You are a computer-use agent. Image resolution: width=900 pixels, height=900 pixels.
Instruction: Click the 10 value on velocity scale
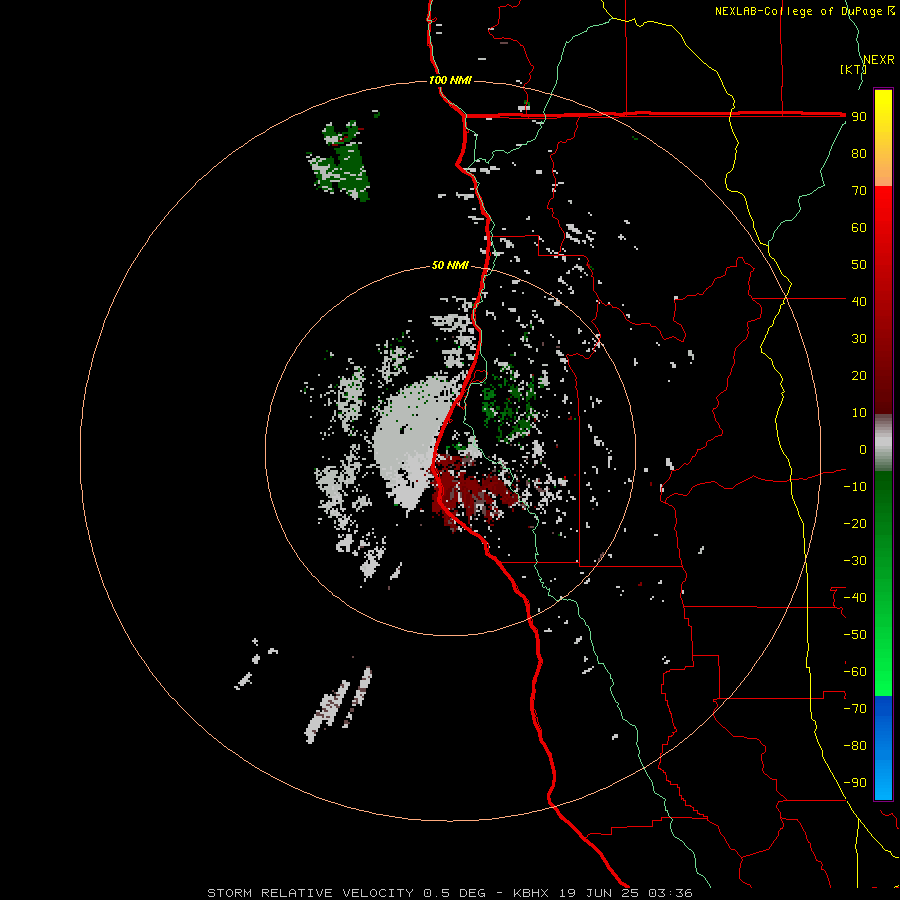pyautogui.click(x=859, y=413)
